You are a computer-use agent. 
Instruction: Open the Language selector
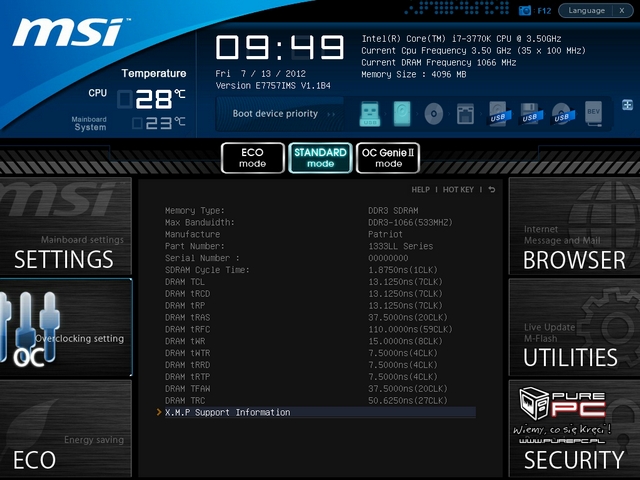click(586, 11)
